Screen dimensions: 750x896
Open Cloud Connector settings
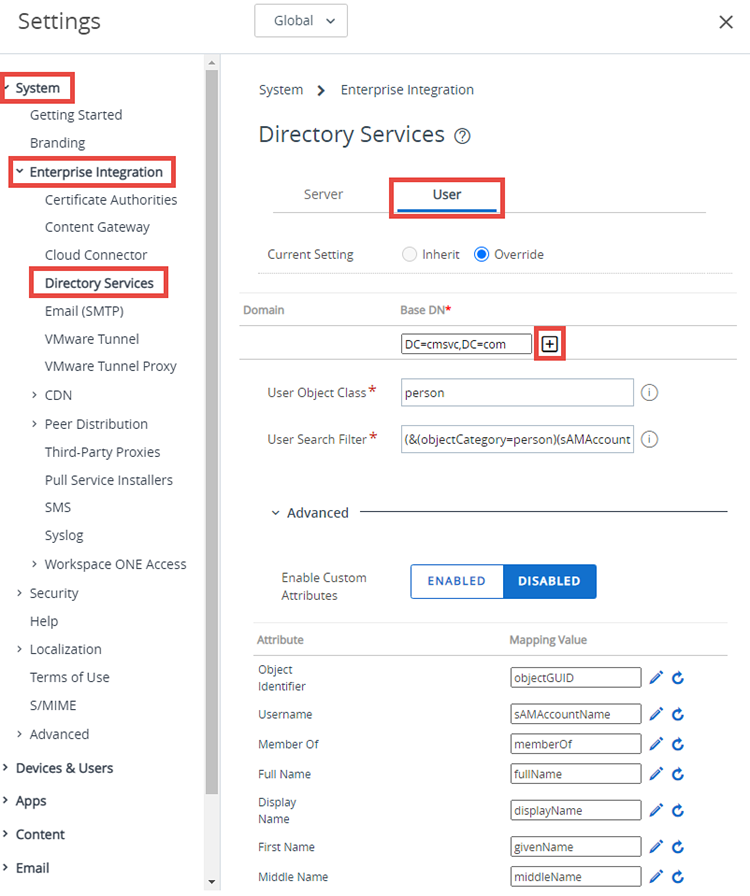tap(96, 255)
